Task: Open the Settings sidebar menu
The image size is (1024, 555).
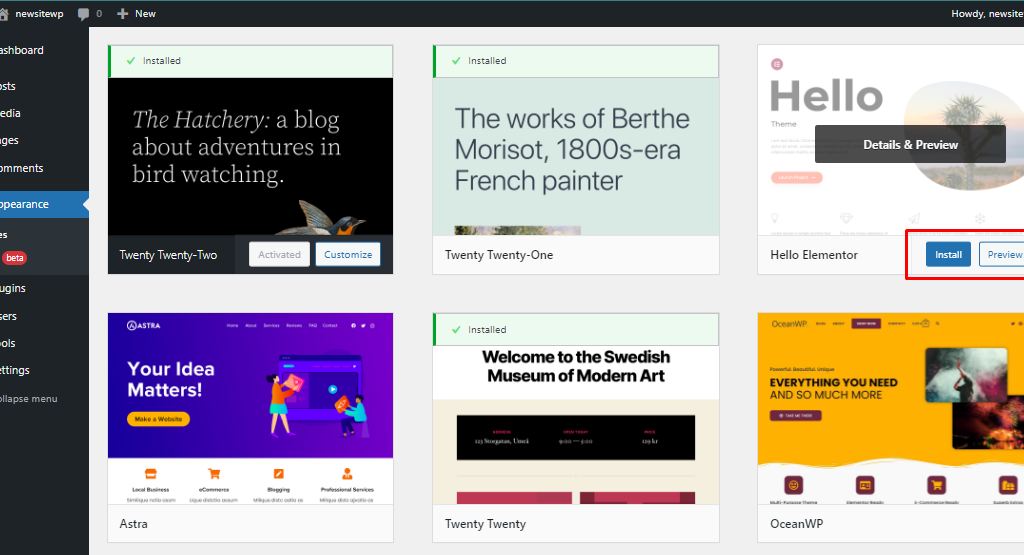Action: tap(15, 370)
